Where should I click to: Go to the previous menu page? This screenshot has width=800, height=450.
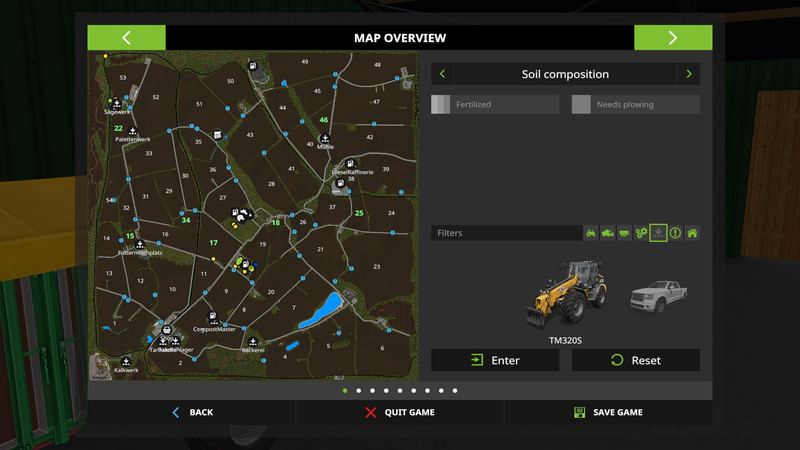pos(127,38)
